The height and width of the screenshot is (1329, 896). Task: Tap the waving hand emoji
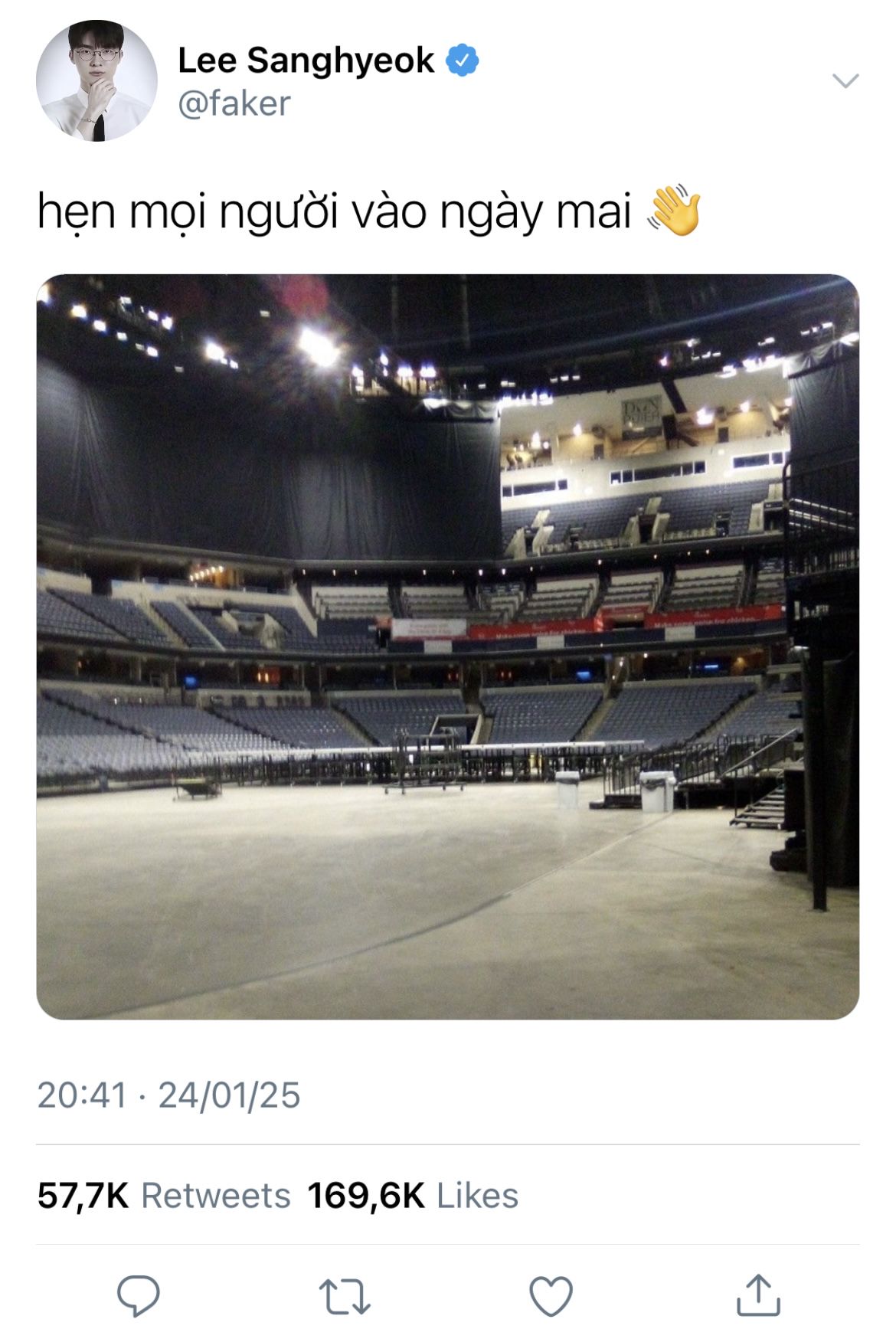[x=674, y=210]
